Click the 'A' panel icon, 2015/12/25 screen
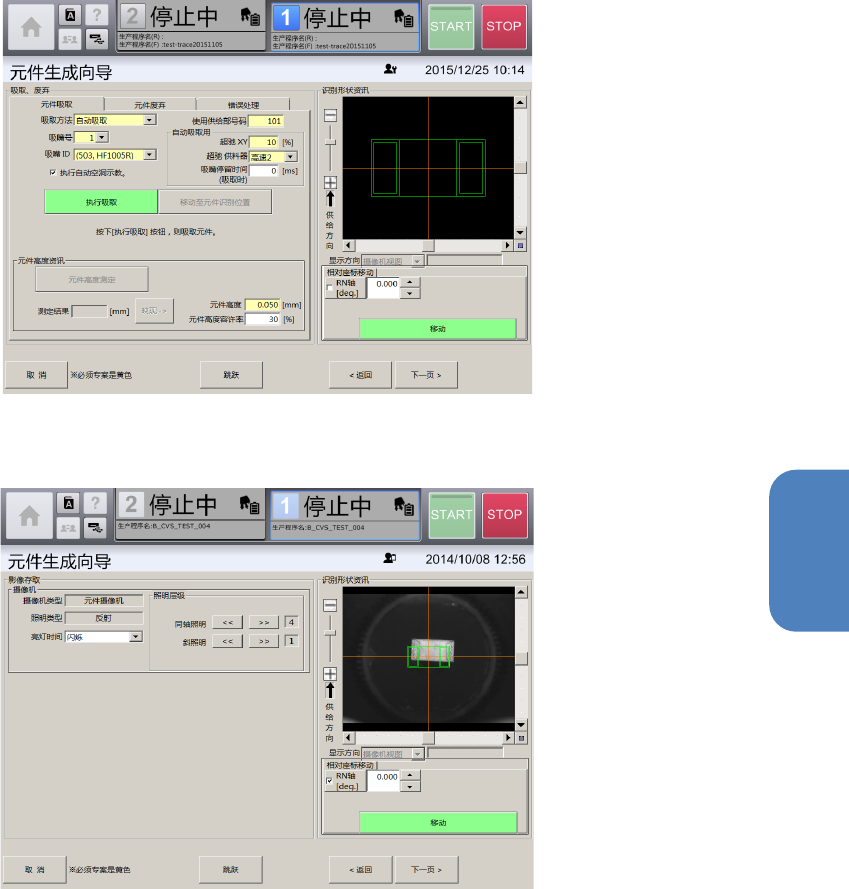Screen dimensions: 849x889 click(x=70, y=15)
